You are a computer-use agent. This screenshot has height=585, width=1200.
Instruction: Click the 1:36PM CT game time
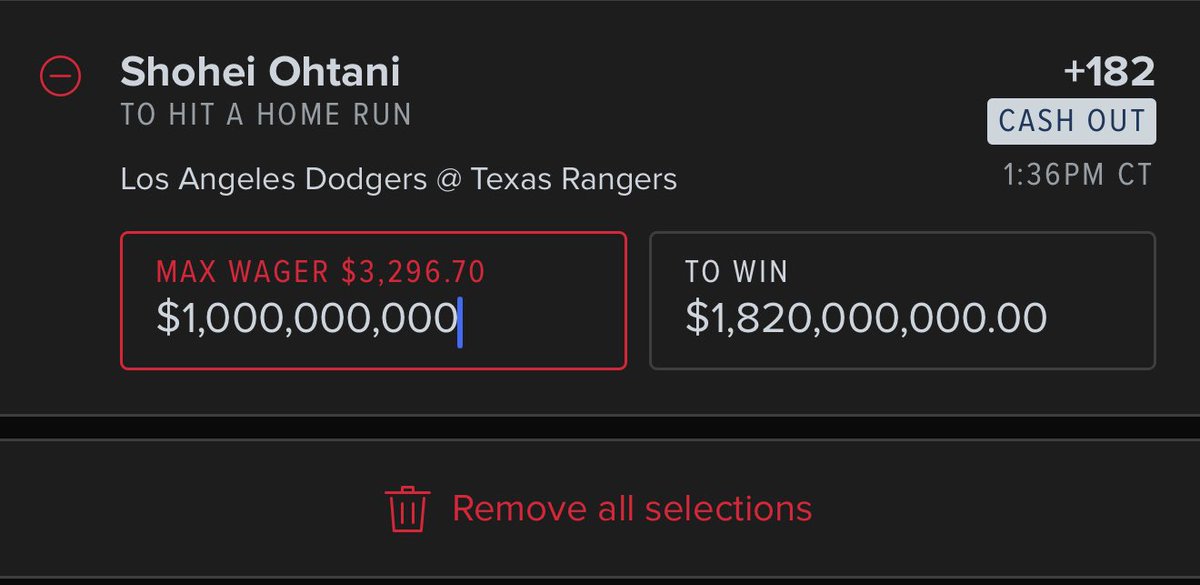[1078, 175]
